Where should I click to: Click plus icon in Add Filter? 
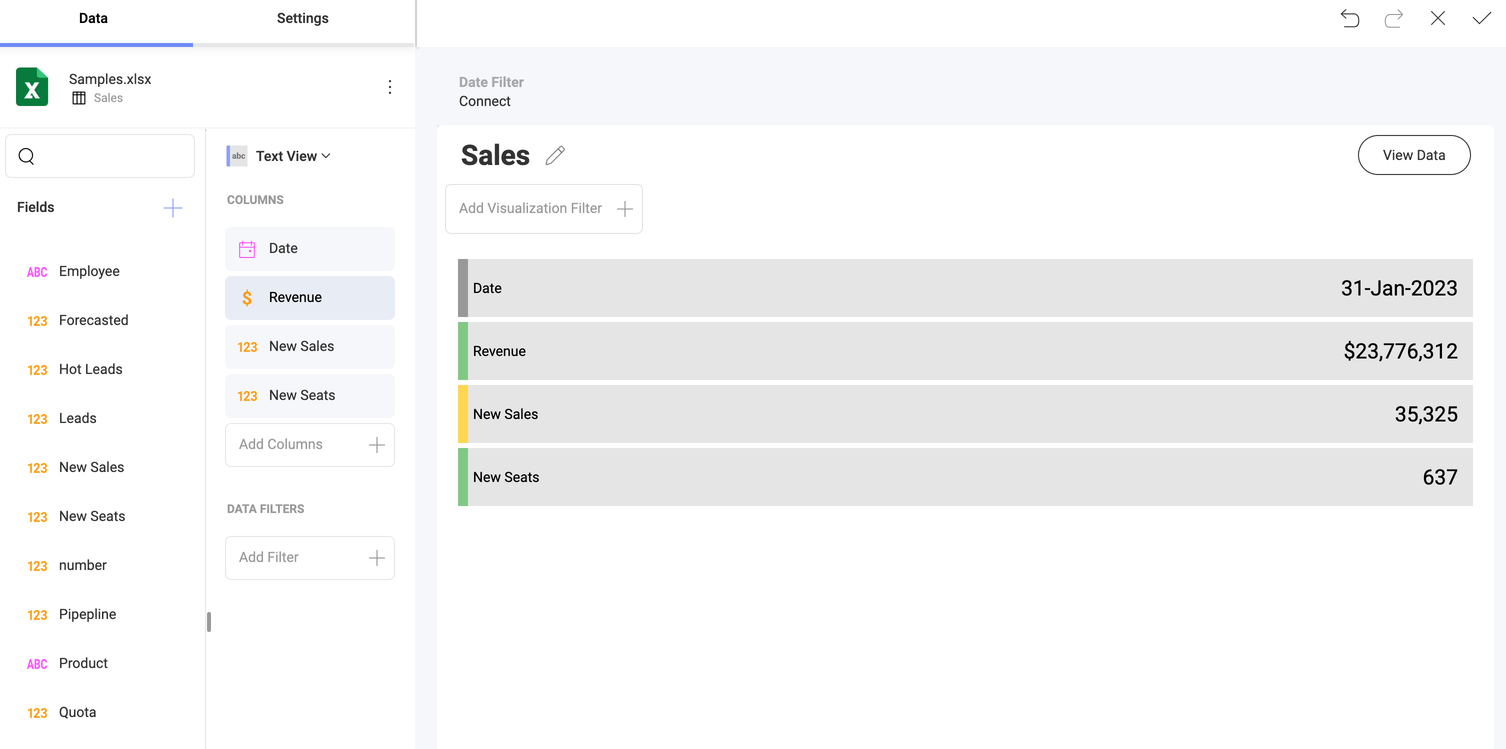pos(377,558)
